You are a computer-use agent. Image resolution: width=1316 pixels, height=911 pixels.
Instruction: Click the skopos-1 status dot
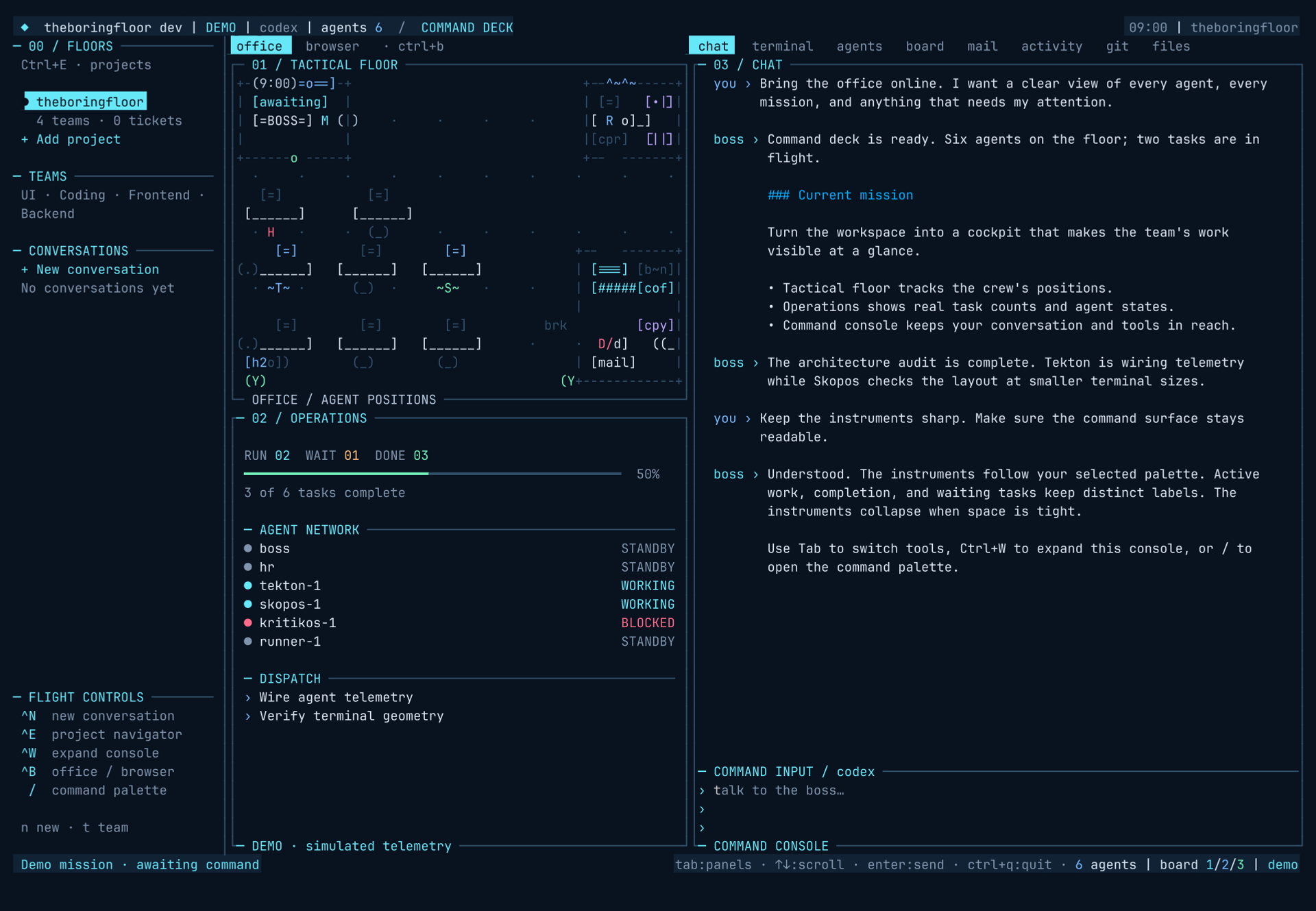[x=248, y=604]
